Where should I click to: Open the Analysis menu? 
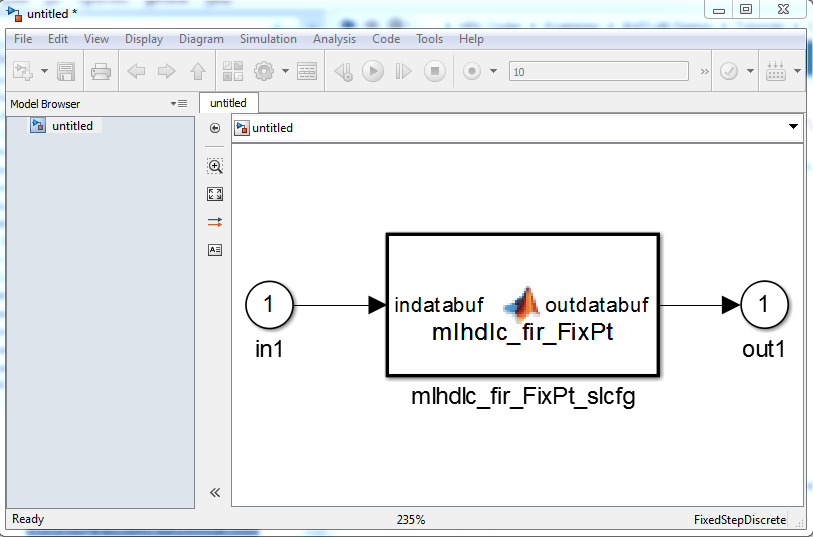pos(334,39)
